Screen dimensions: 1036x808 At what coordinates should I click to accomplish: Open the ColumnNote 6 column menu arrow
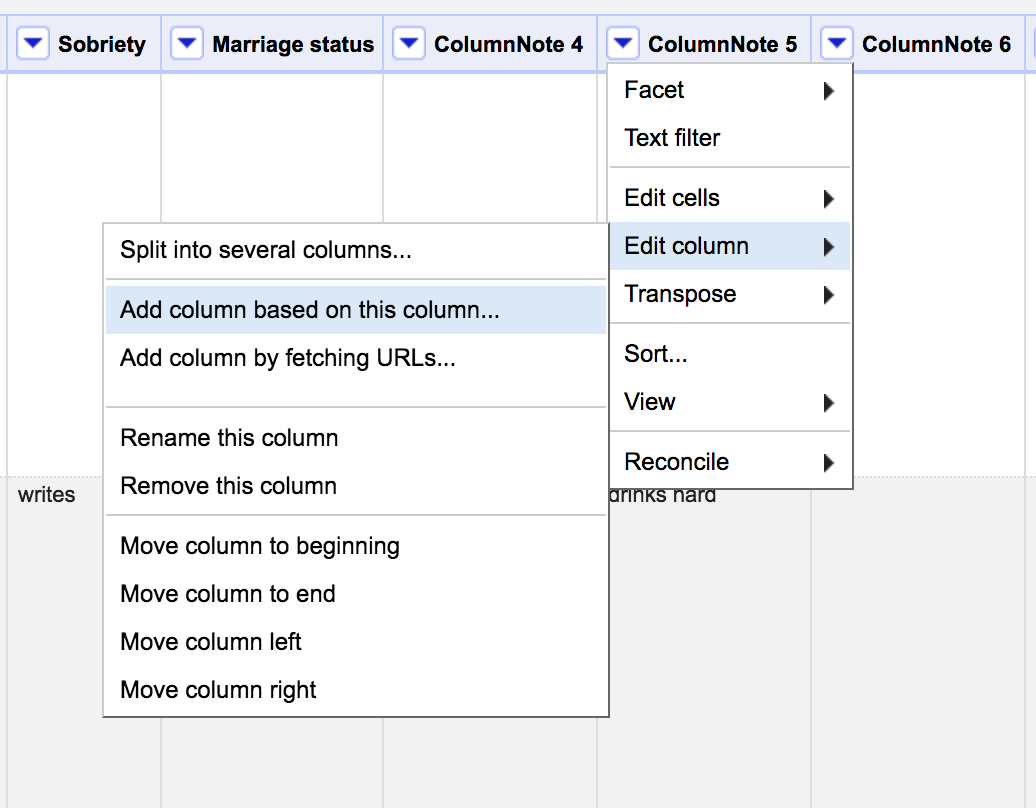pyautogui.click(x=837, y=44)
